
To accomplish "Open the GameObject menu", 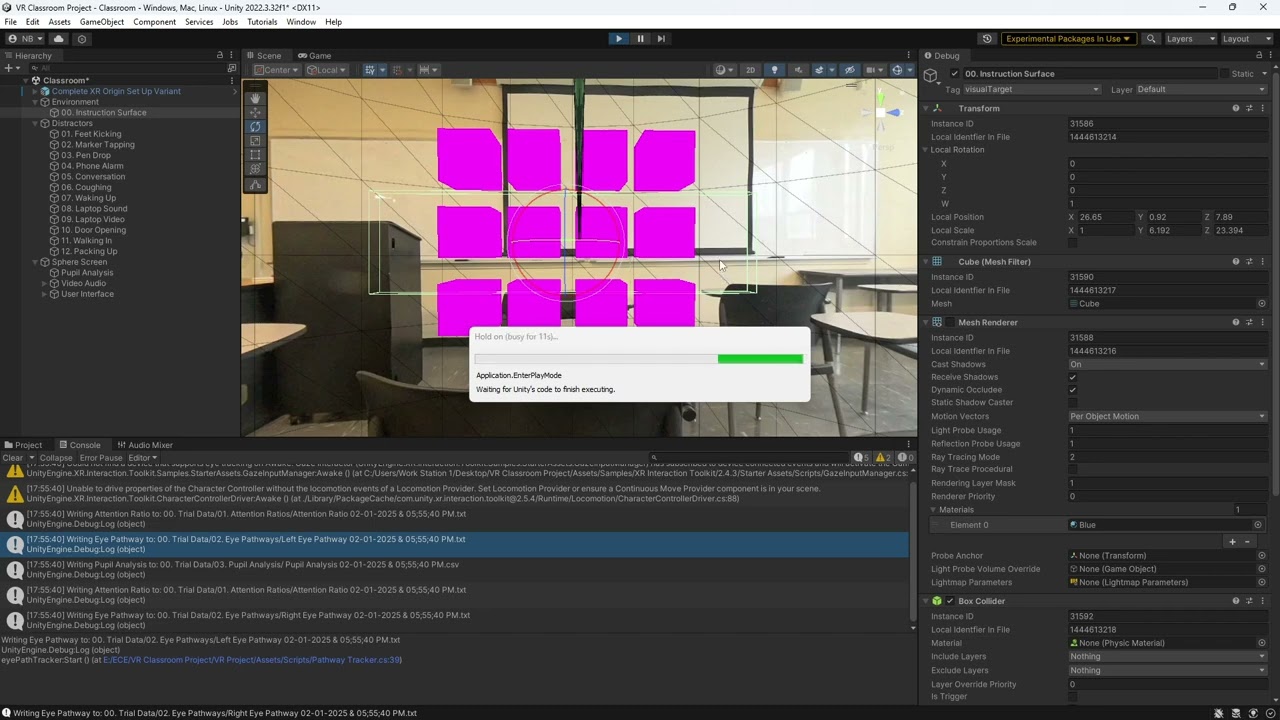I will 102,22.
